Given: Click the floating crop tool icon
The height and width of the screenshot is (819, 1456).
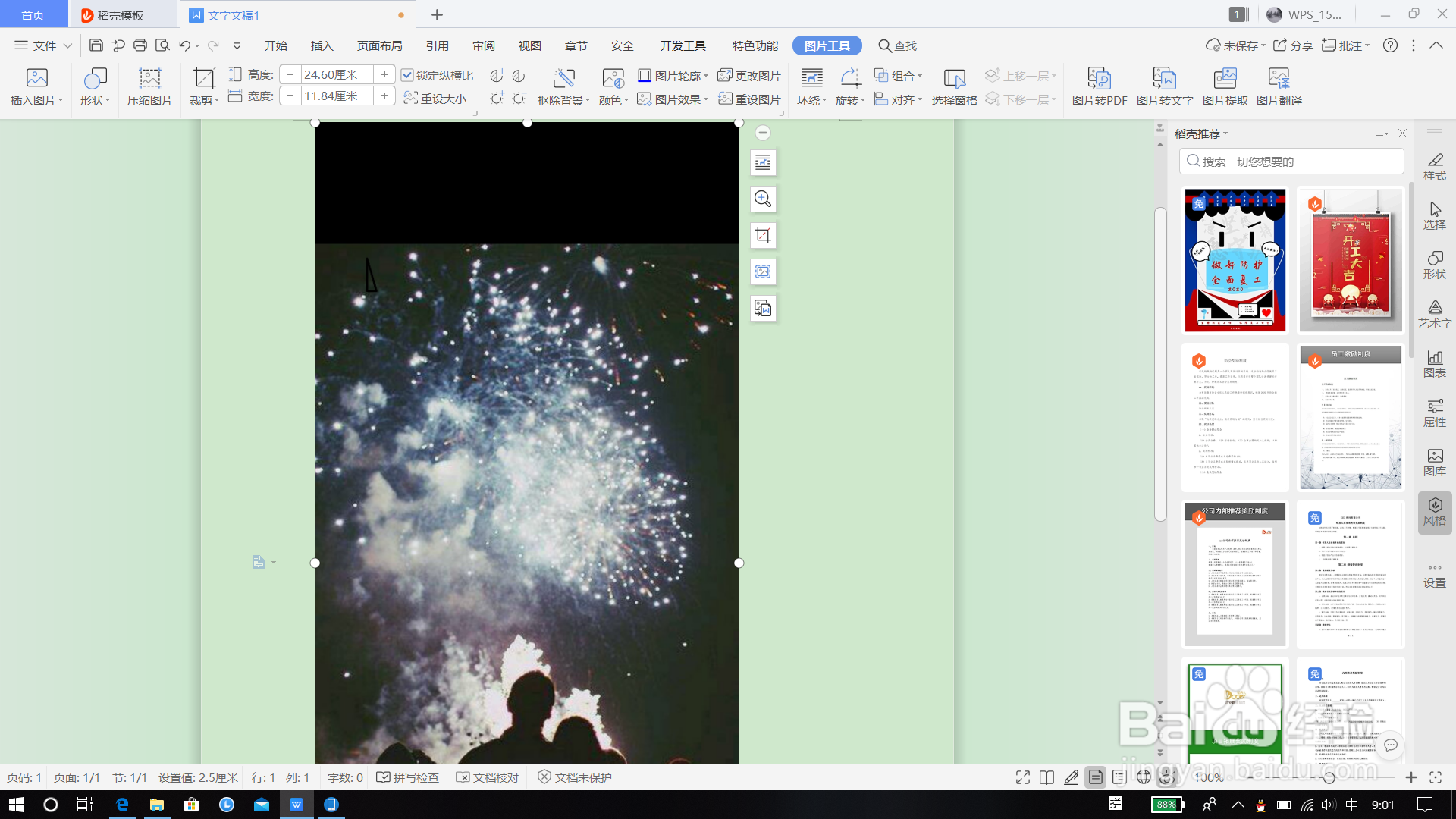Looking at the screenshot, I should click(763, 235).
